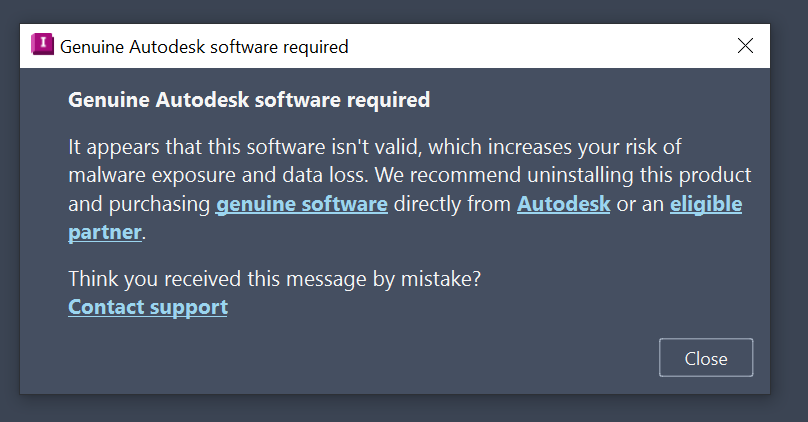
Task: Click the Contact support link
Action: 148,307
